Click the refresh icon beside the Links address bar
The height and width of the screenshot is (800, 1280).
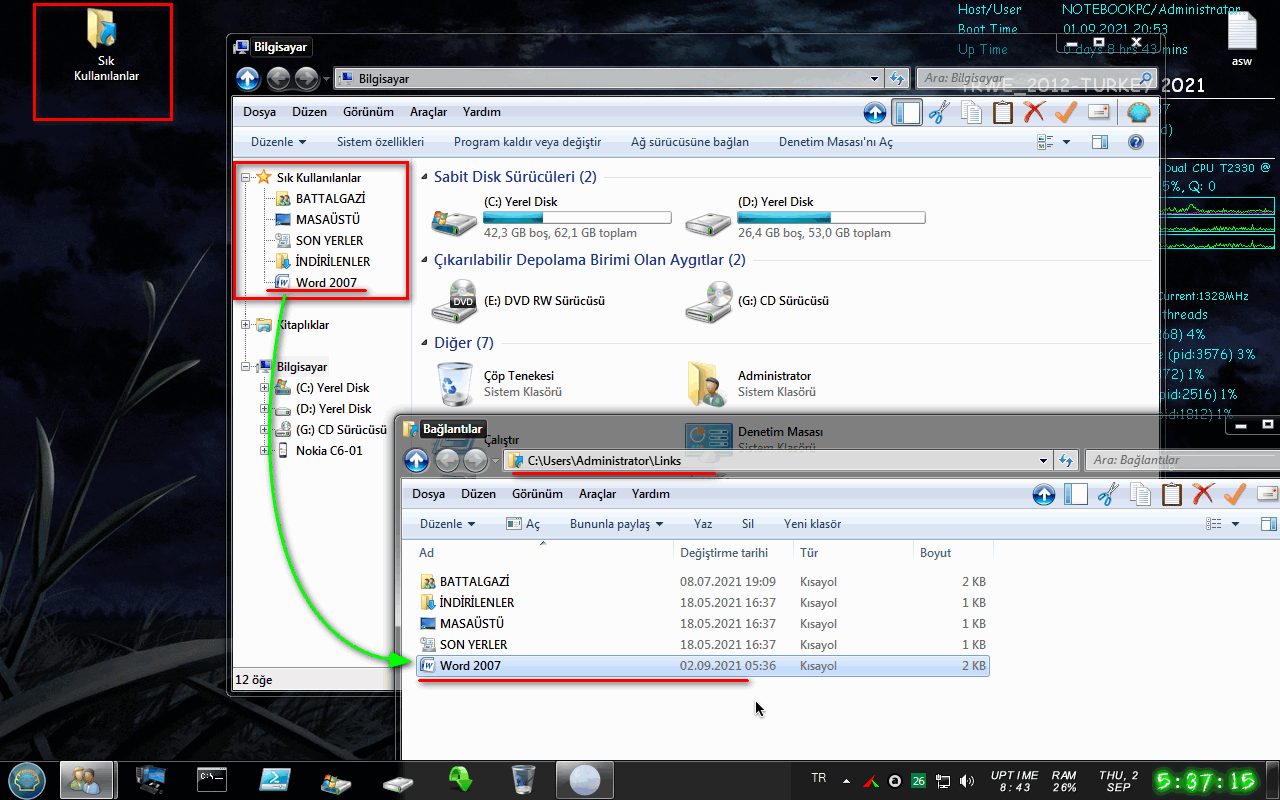1067,460
